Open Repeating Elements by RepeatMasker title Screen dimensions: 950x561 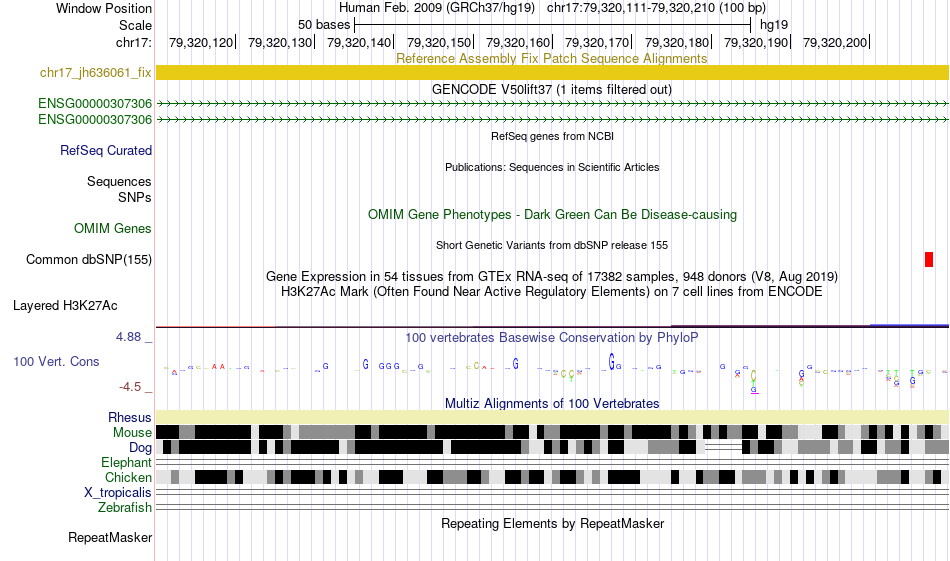tap(552, 523)
